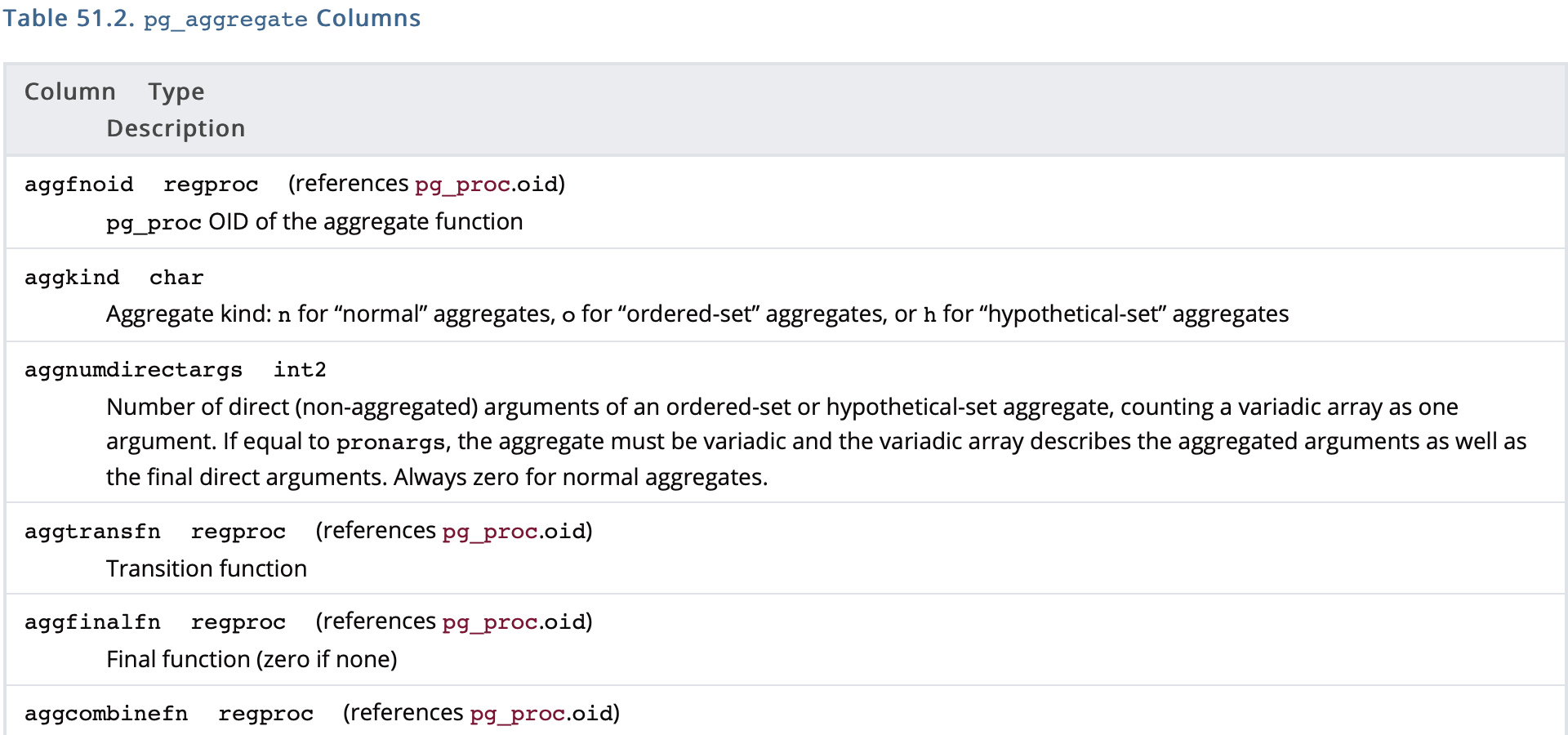
Task: Click the Column header label
Action: point(70,91)
